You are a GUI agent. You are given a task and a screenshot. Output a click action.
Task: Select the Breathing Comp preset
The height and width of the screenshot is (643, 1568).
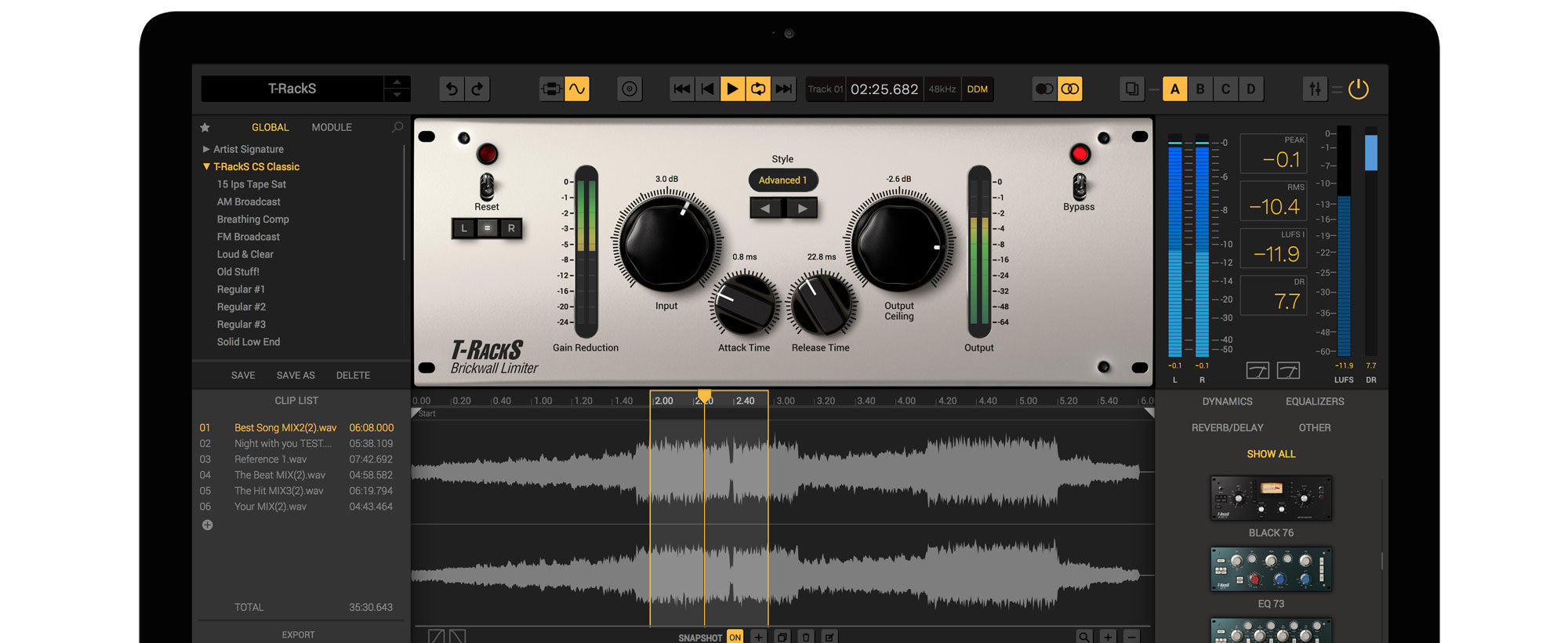(x=253, y=220)
